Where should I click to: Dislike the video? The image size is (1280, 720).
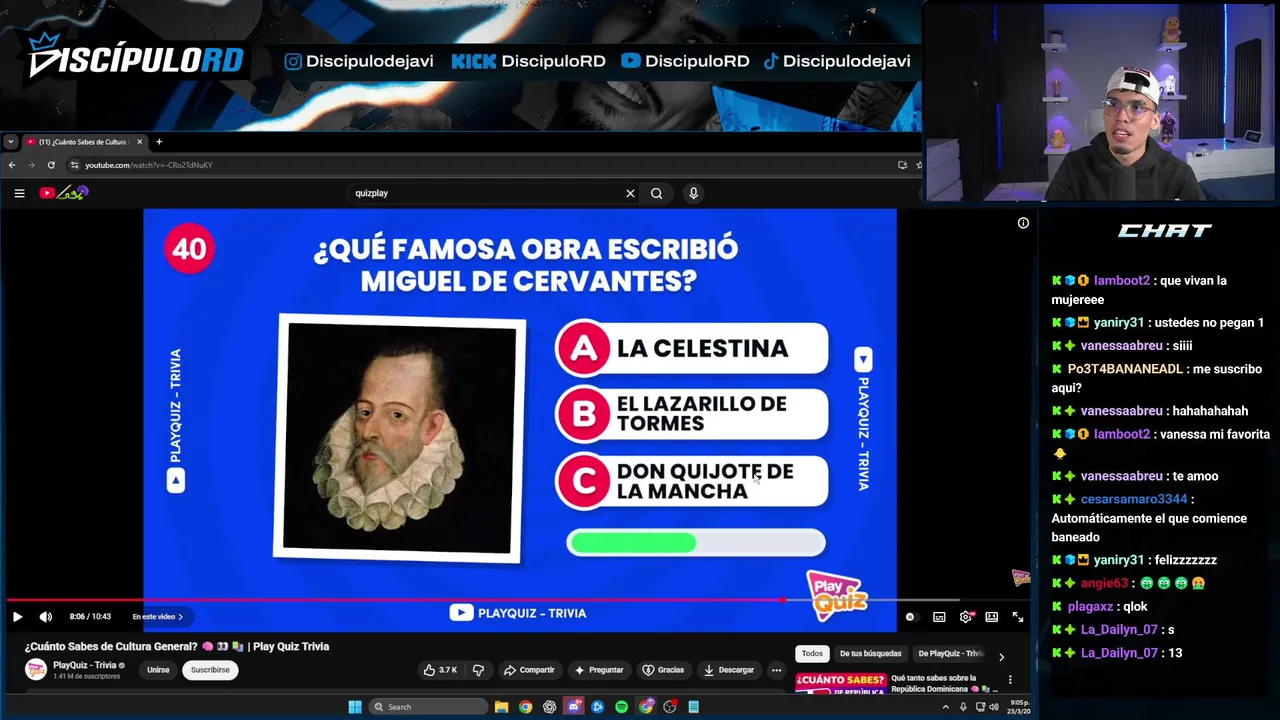coord(478,670)
